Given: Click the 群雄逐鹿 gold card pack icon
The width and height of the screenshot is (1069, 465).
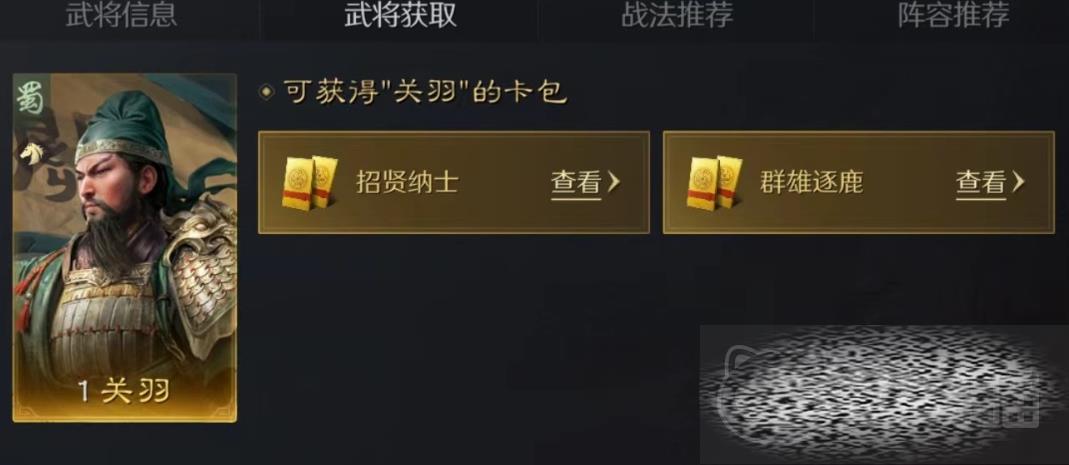Looking at the screenshot, I should (714, 182).
